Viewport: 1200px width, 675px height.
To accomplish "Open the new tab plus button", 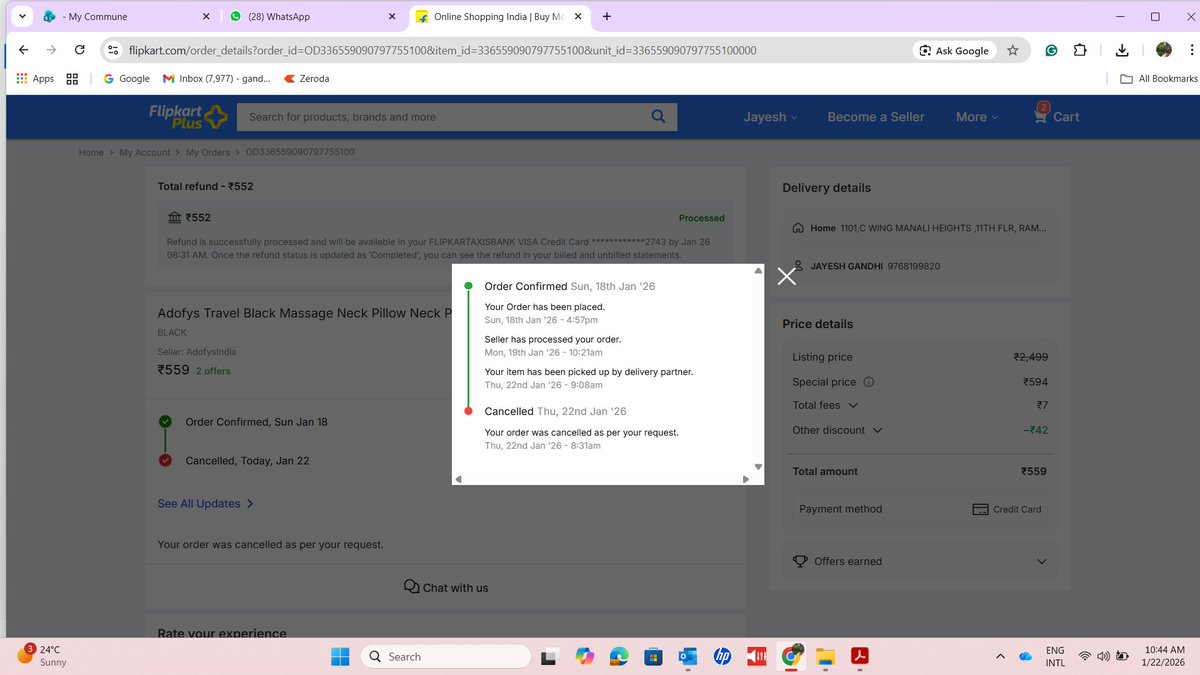I will pos(607,16).
